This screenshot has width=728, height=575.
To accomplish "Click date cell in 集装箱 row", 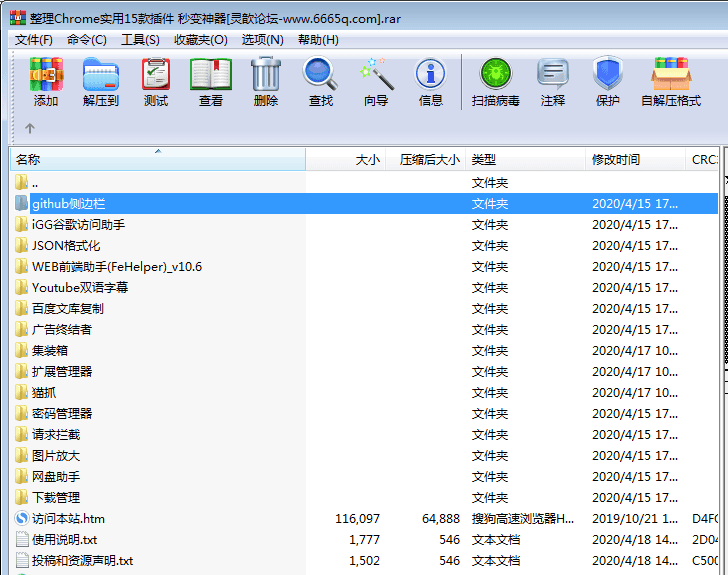I will (x=635, y=350).
